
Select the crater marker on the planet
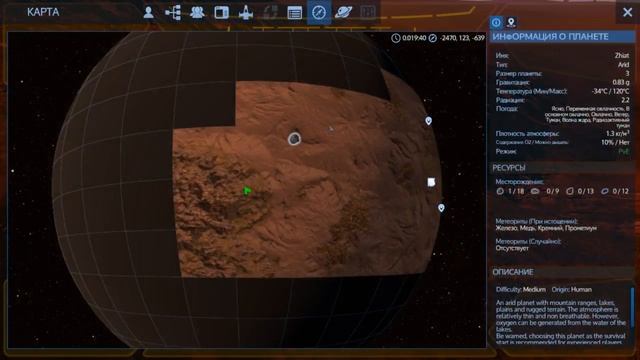click(294, 139)
